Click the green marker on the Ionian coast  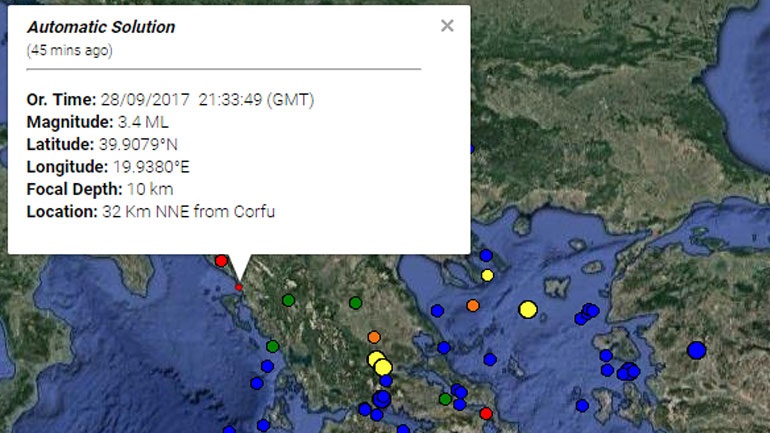click(273, 347)
